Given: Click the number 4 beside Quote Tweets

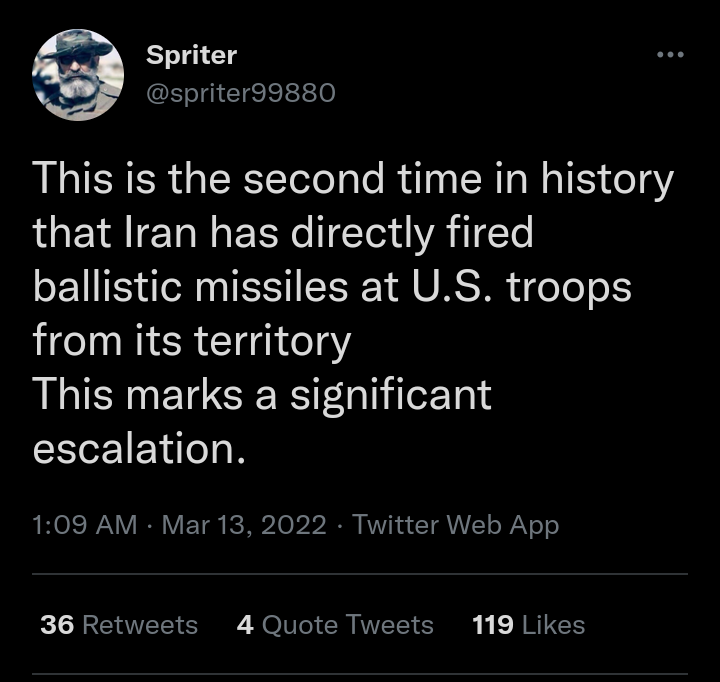Looking at the screenshot, I should click(x=245, y=625).
